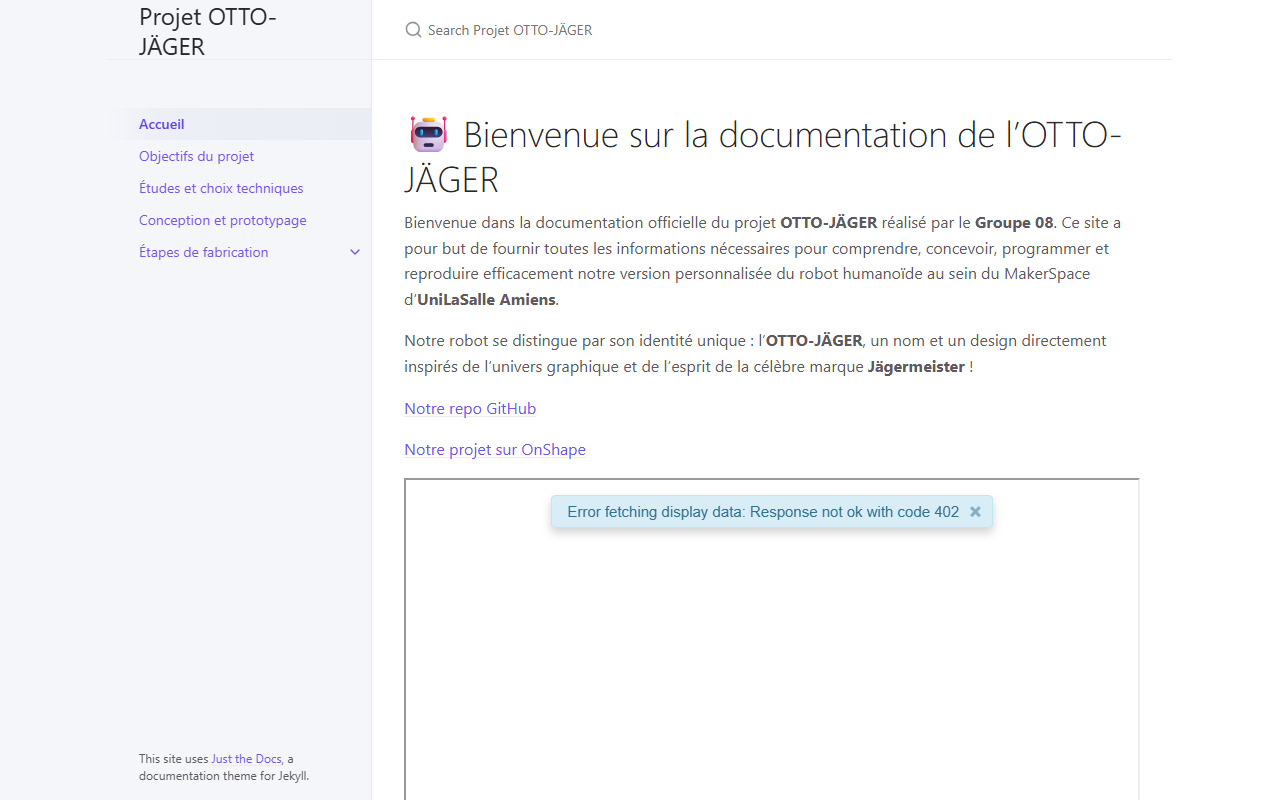1280x800 pixels.
Task: Click the search magnifier icon
Action: coord(413,30)
